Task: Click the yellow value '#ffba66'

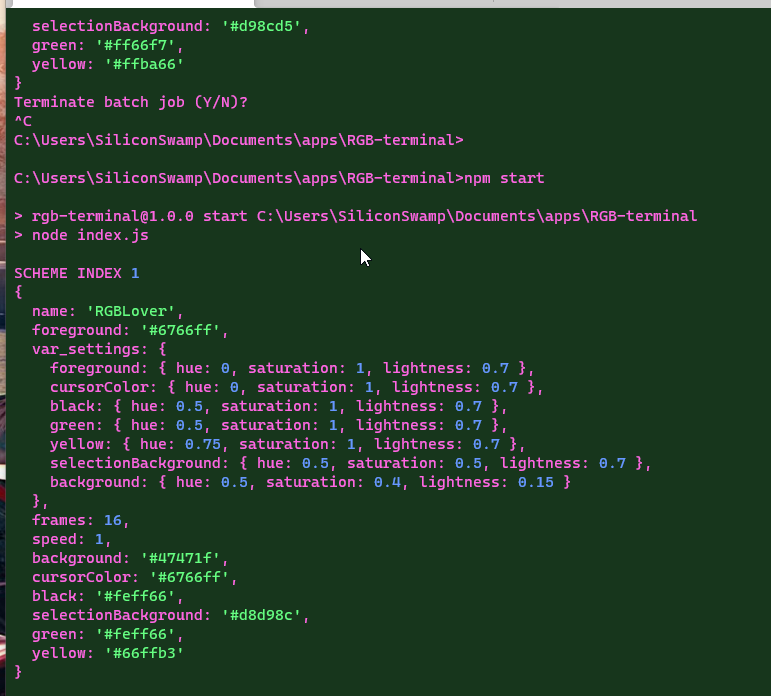Action: [x=144, y=64]
